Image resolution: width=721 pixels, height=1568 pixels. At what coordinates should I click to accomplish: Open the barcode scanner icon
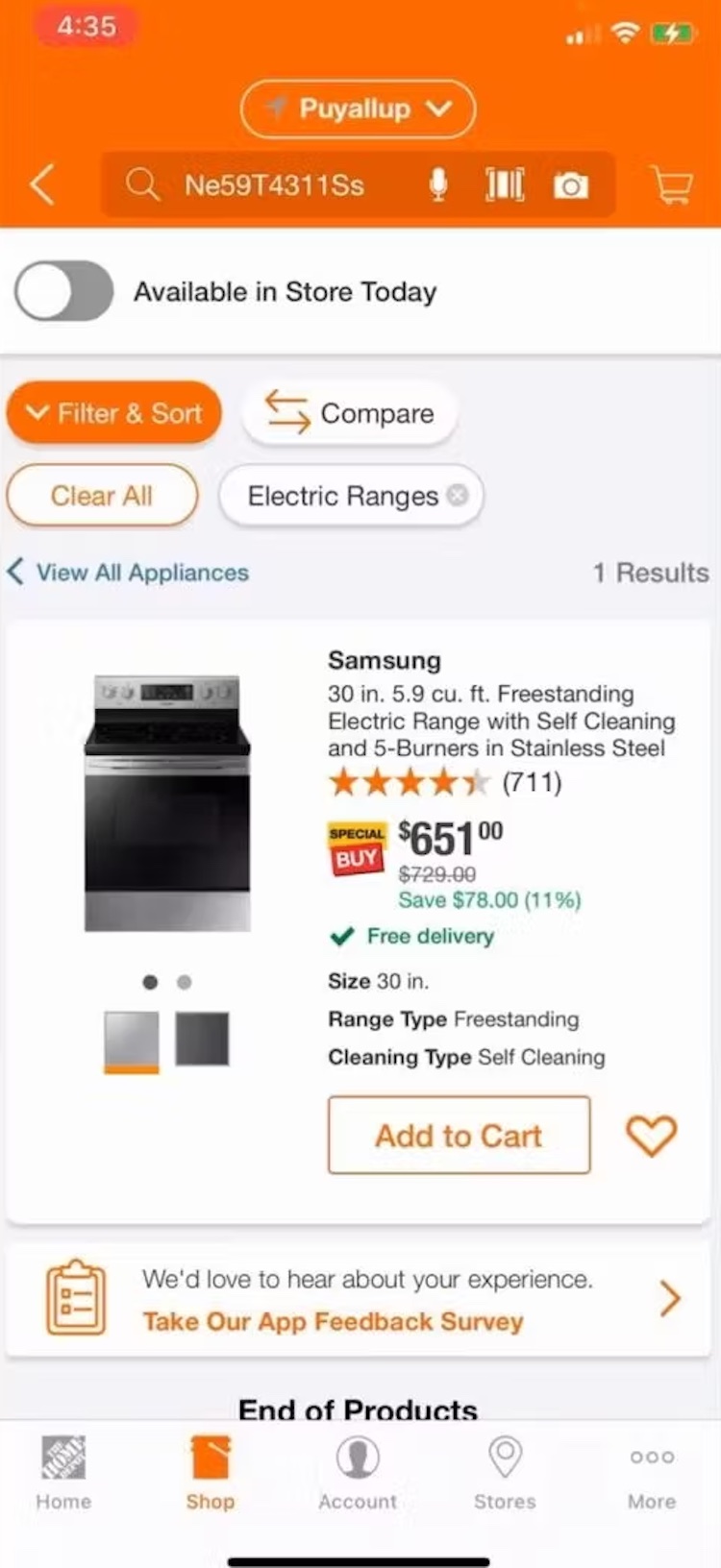[x=505, y=184]
